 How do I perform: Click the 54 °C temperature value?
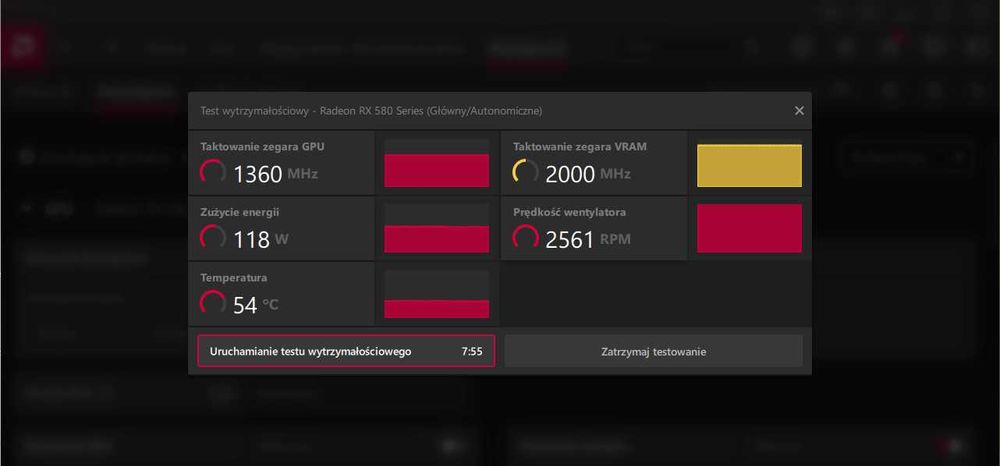point(256,305)
